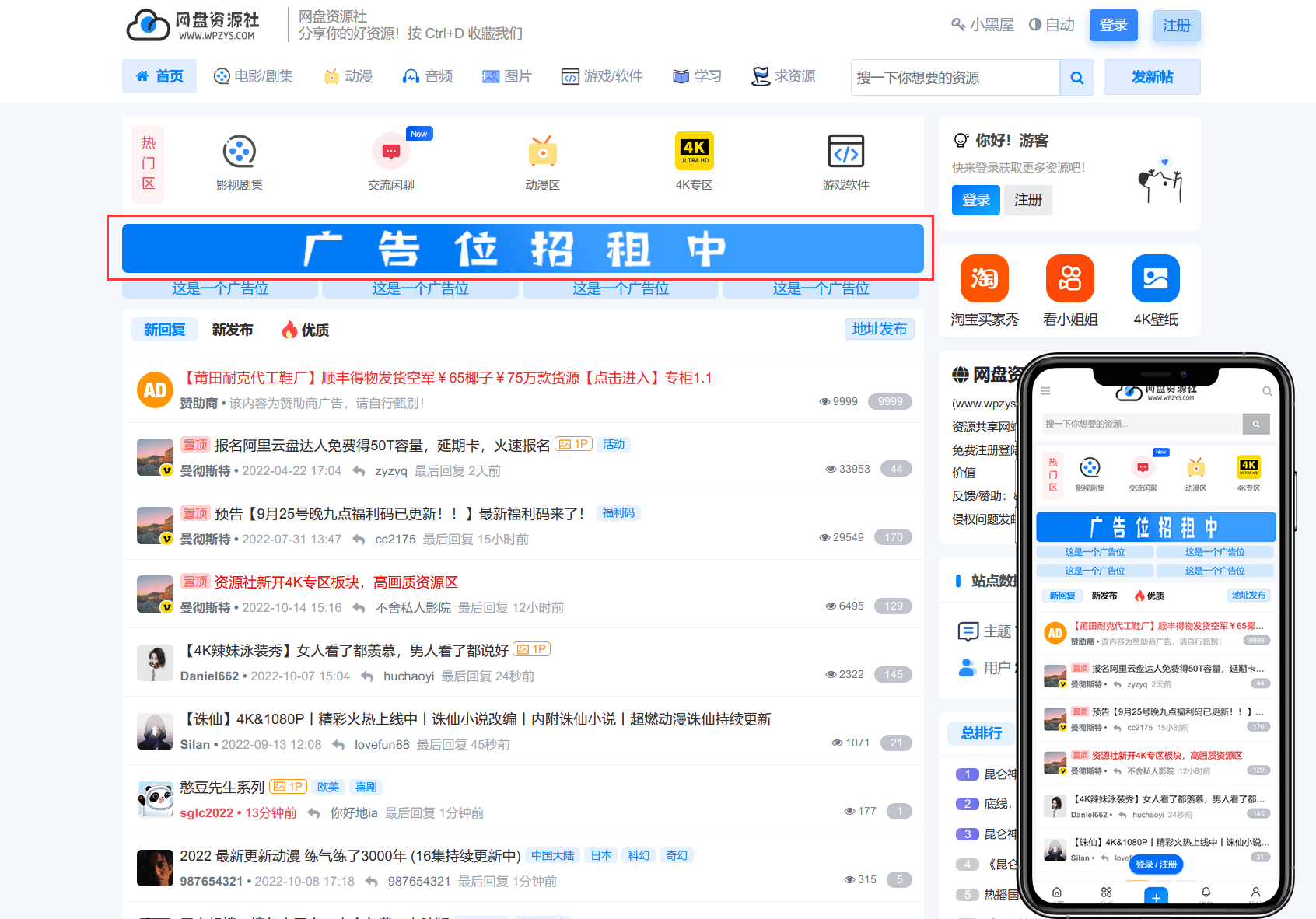Open the 交流闲聊 chat bubble icon
This screenshot has width=1316, height=919.
tap(390, 152)
